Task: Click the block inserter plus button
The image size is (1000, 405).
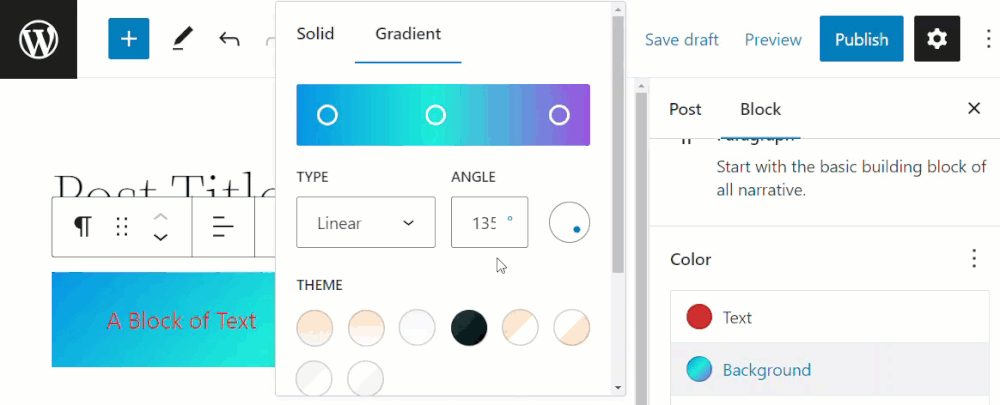Action: (129, 39)
